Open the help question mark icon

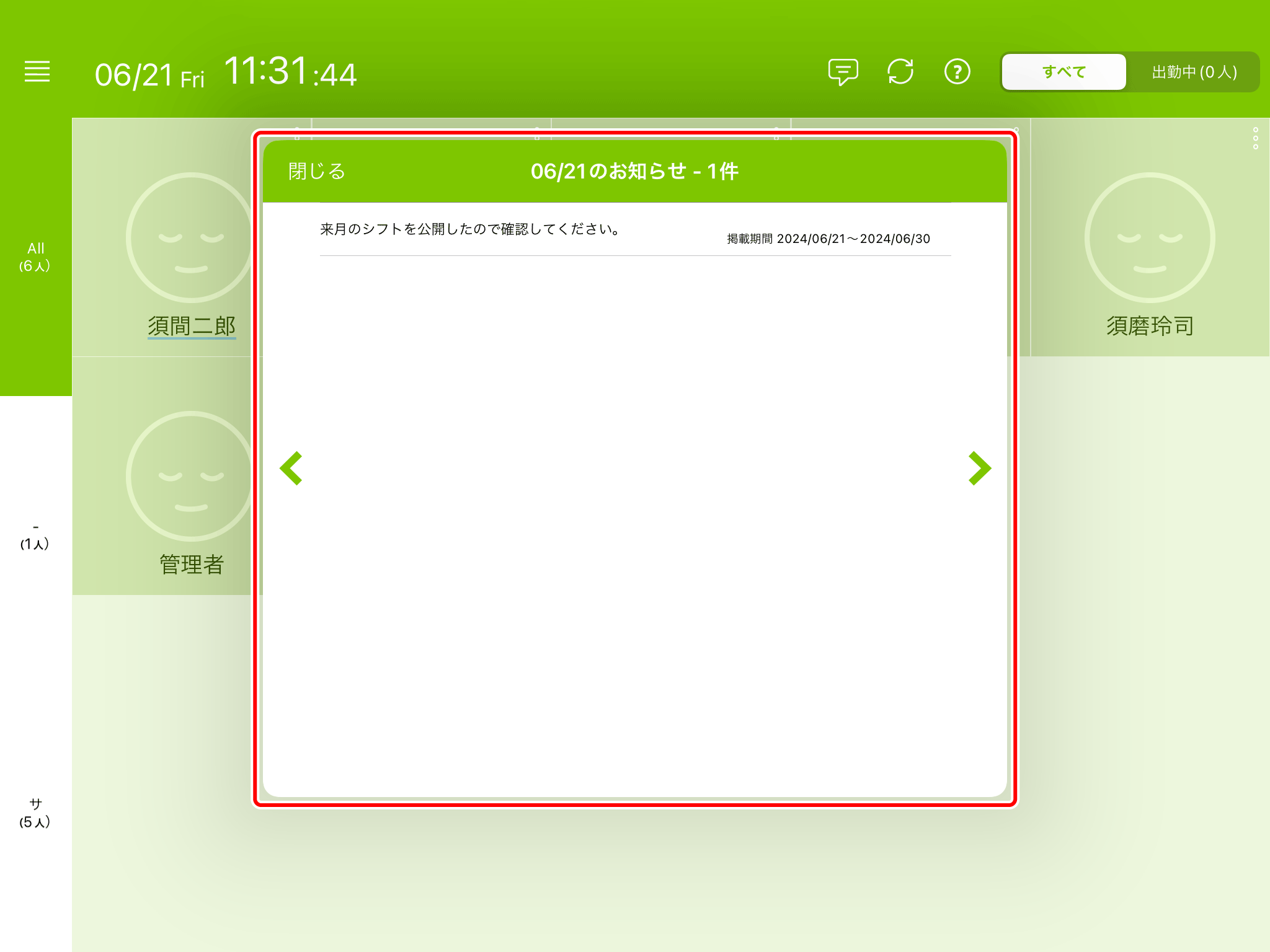pos(957,72)
